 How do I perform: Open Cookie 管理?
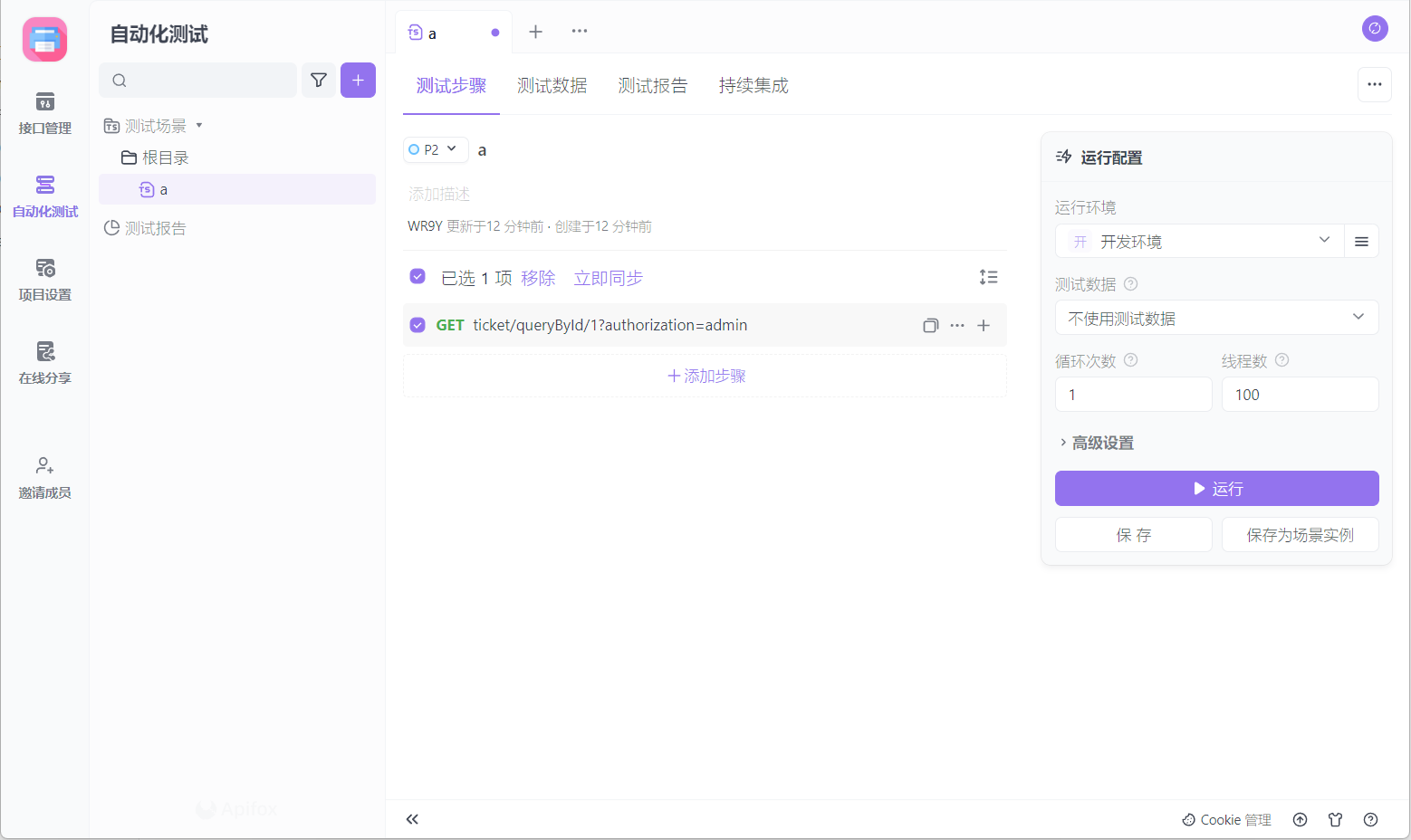coord(1226,819)
